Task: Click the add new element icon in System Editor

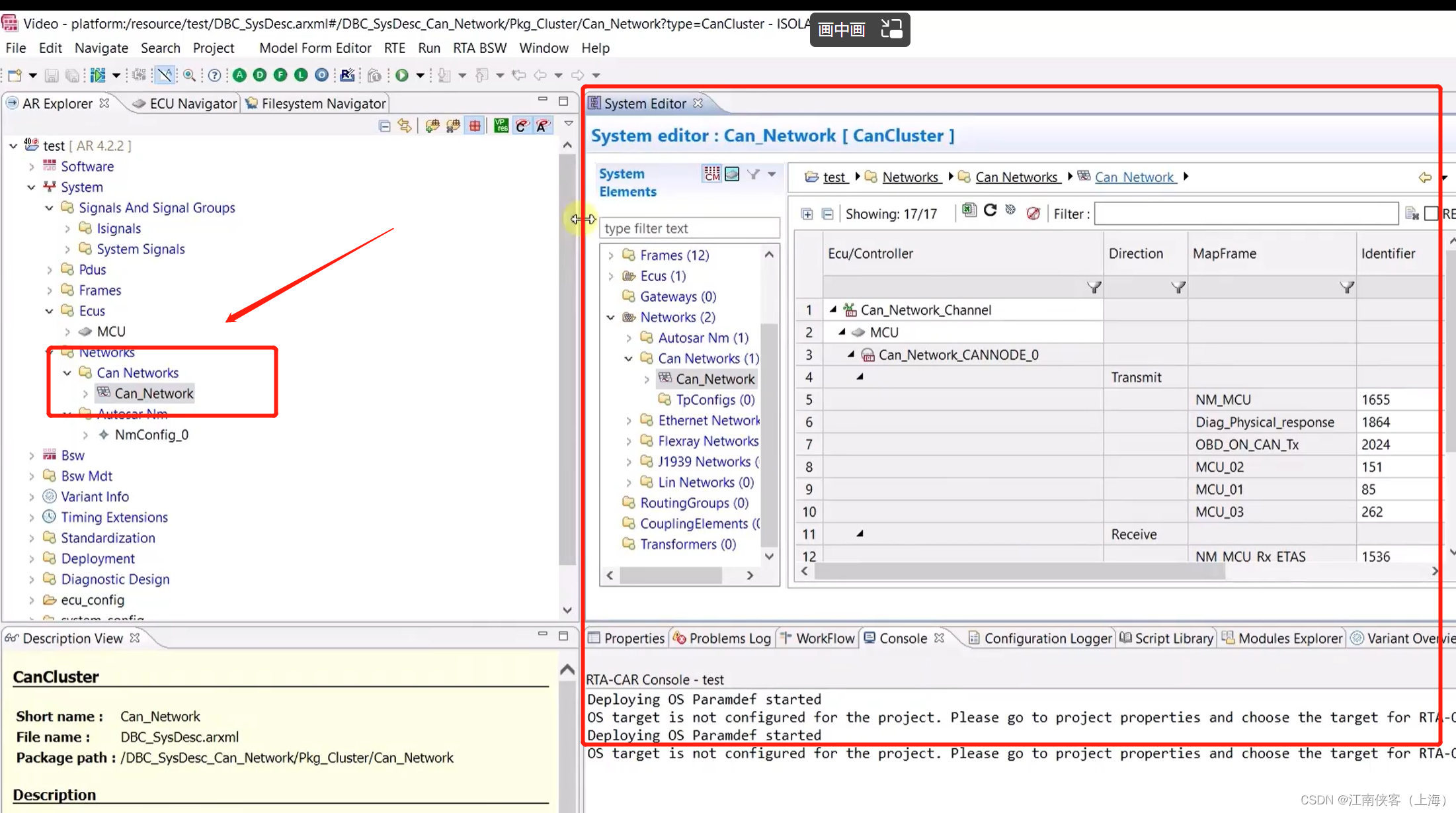Action: click(x=807, y=213)
